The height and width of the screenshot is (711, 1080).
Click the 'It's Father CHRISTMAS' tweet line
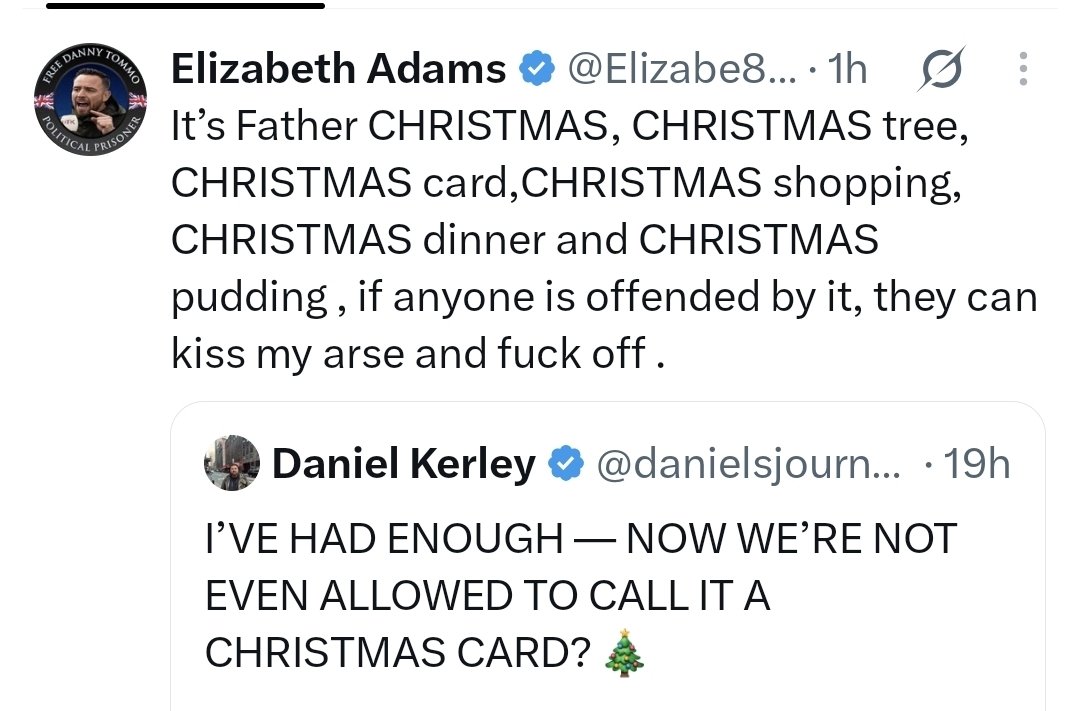tap(569, 127)
